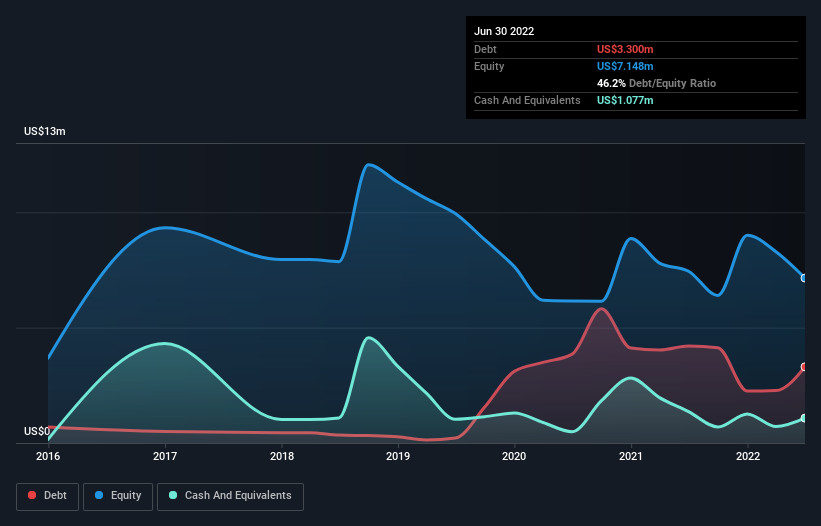
Task: Click the US$0 y-axis label
Action: pyautogui.click(x=37, y=431)
